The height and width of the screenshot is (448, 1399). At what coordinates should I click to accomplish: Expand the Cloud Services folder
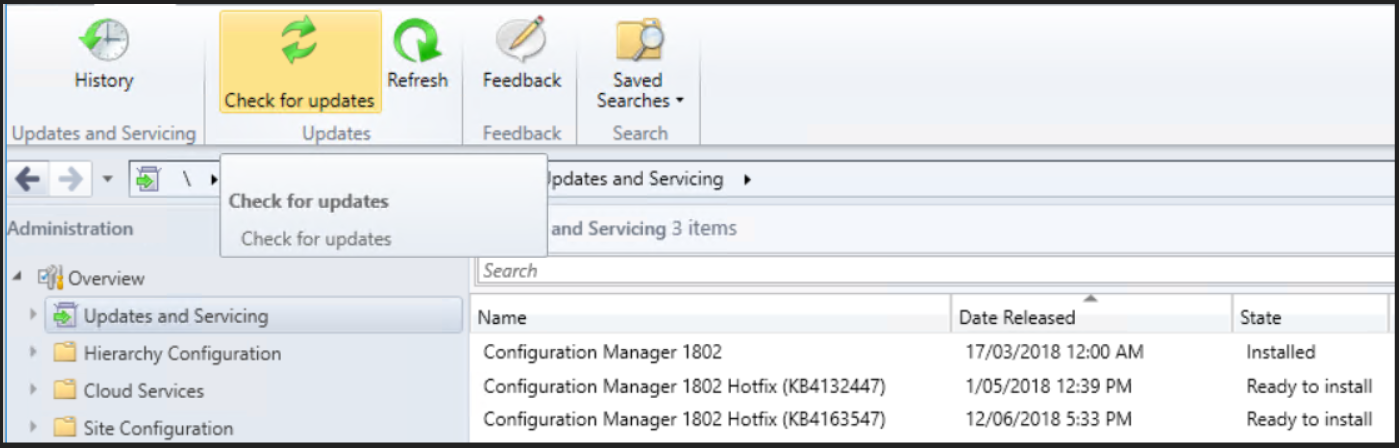(33, 390)
